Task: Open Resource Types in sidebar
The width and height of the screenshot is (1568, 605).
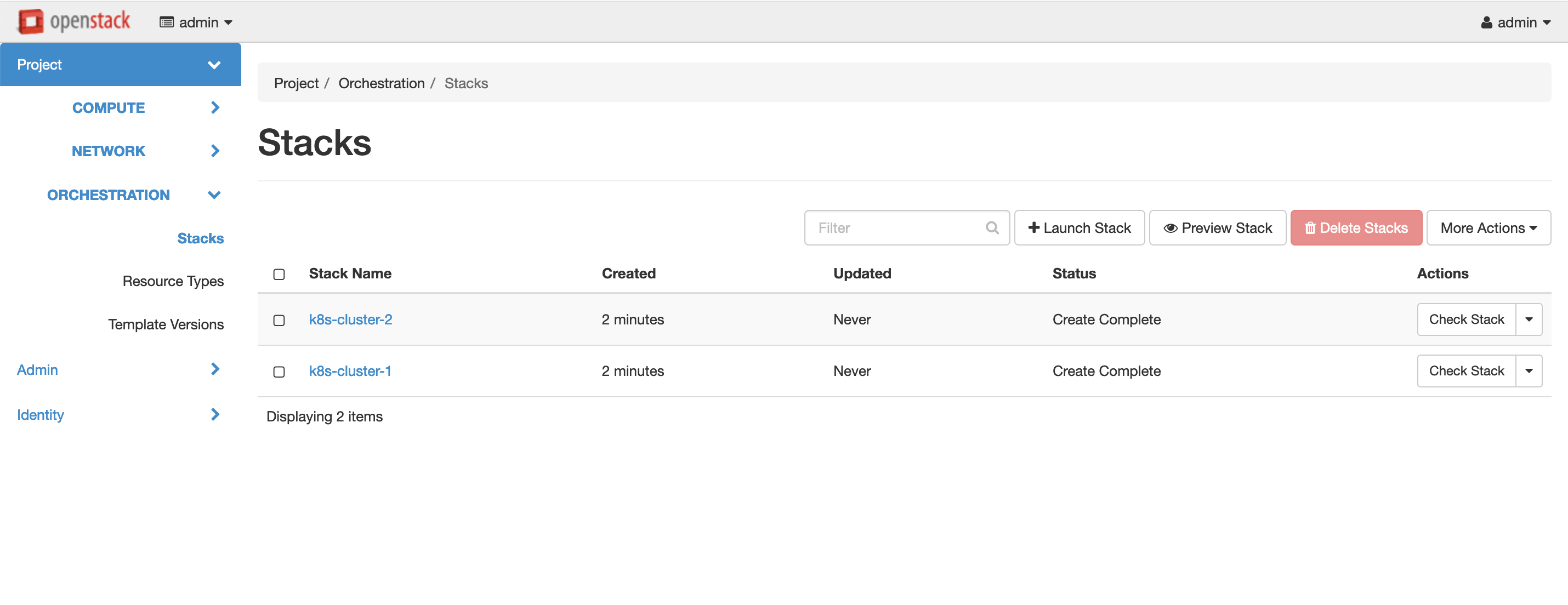Action: pyautogui.click(x=173, y=281)
